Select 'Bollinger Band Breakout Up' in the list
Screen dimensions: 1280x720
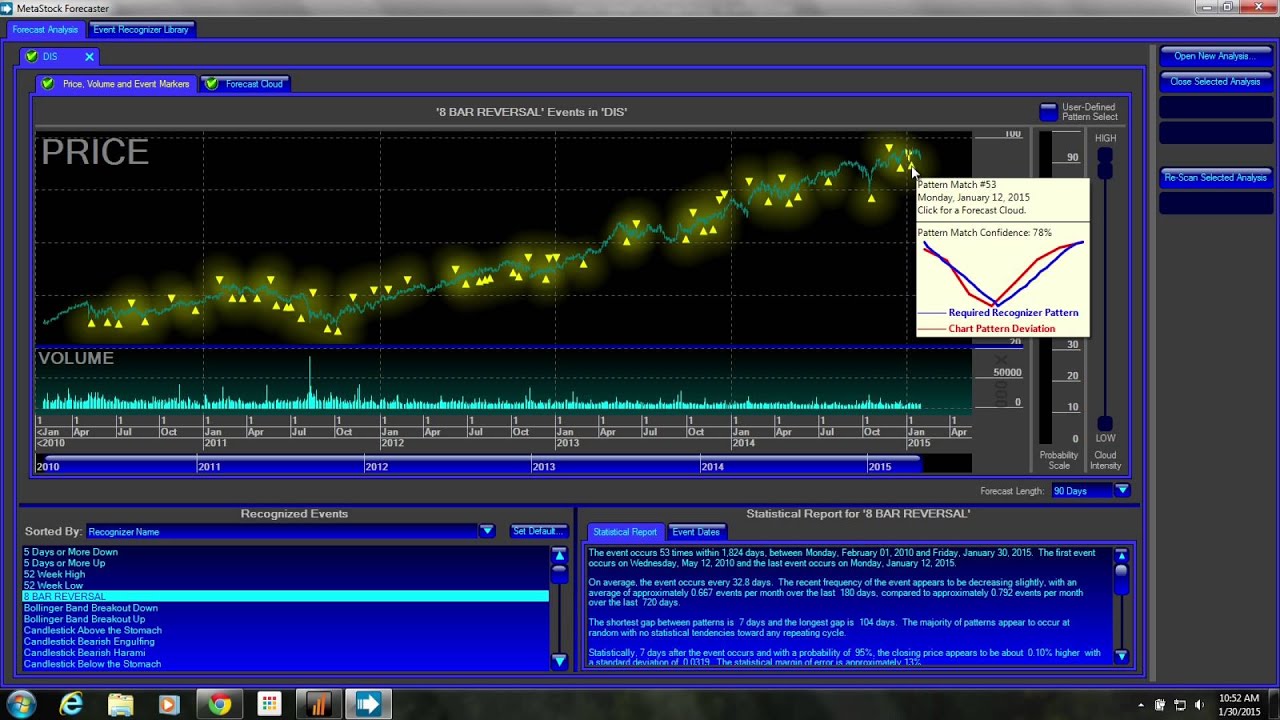[x=286, y=619]
